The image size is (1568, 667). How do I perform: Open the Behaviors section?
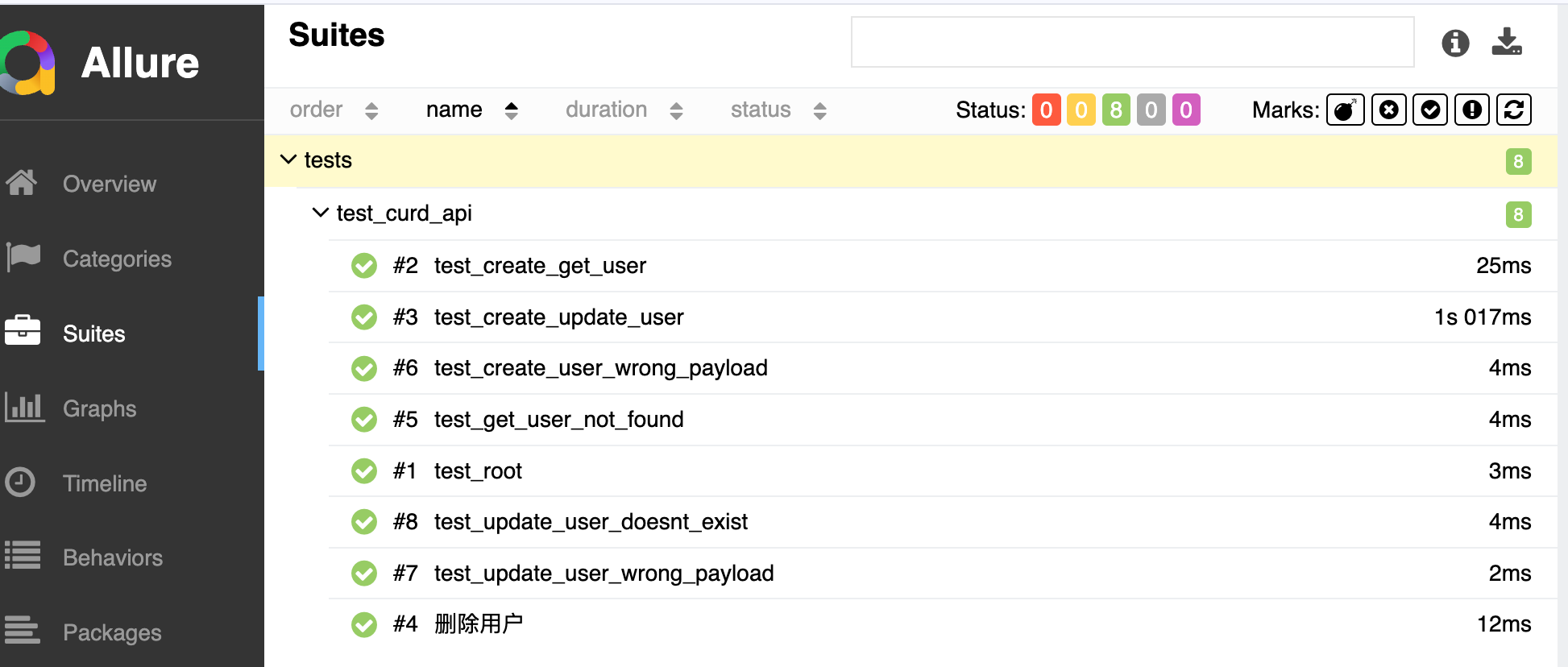pyautogui.click(x=113, y=557)
